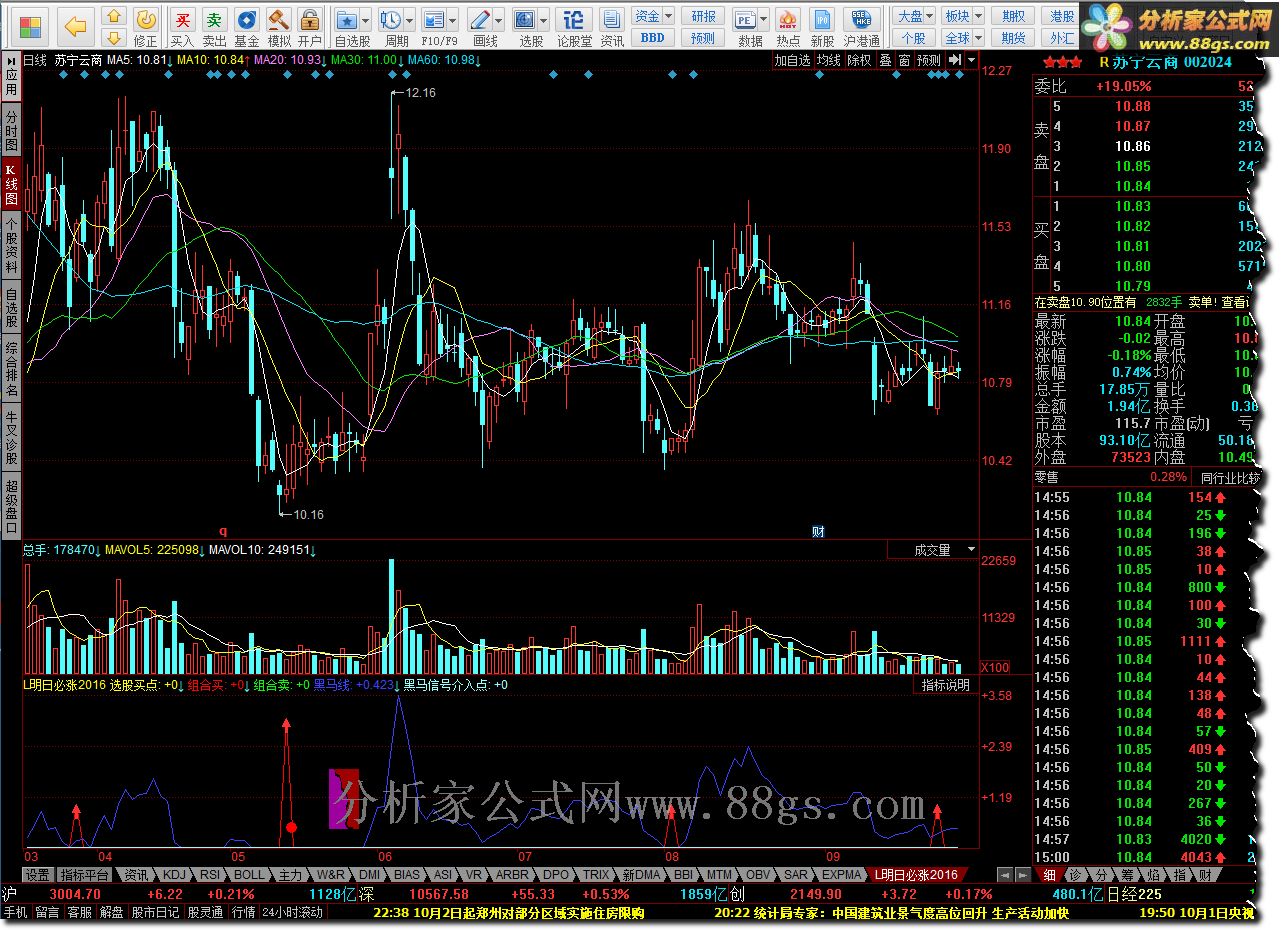Click the 港股 HK stocks button
1281x930 pixels.
click(x=1062, y=16)
